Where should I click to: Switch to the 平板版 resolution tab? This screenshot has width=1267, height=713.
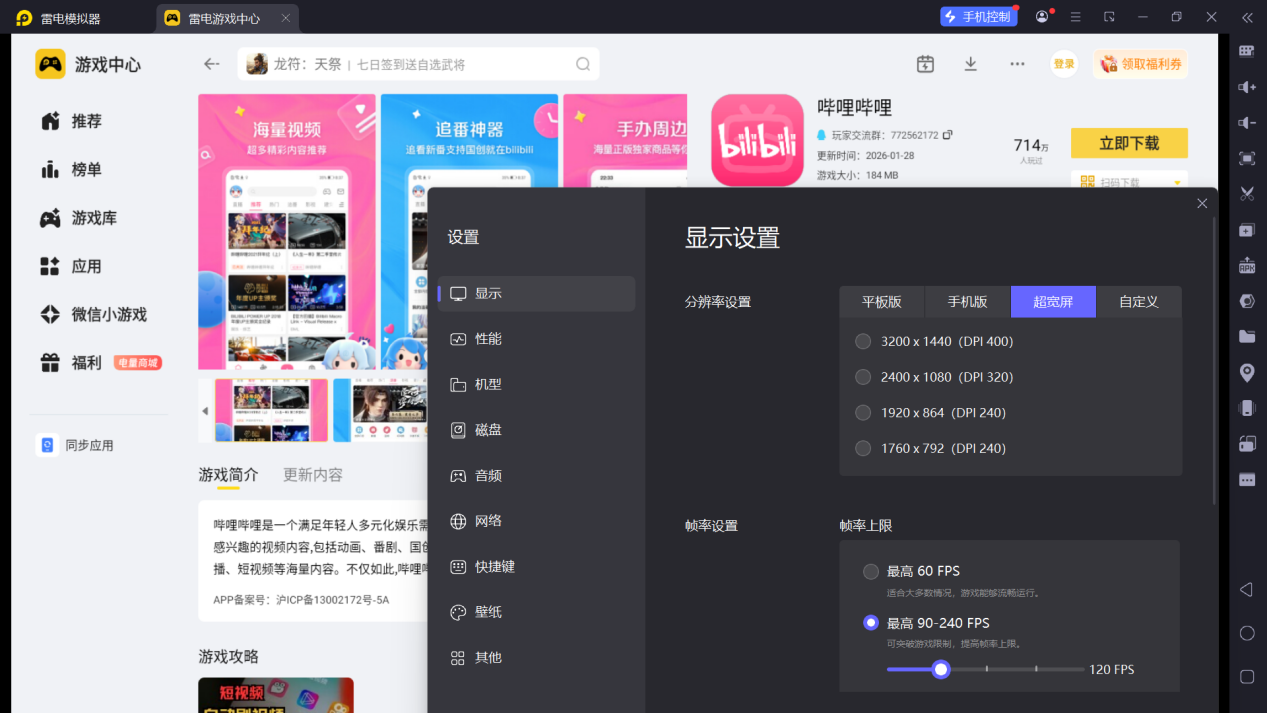(881, 302)
